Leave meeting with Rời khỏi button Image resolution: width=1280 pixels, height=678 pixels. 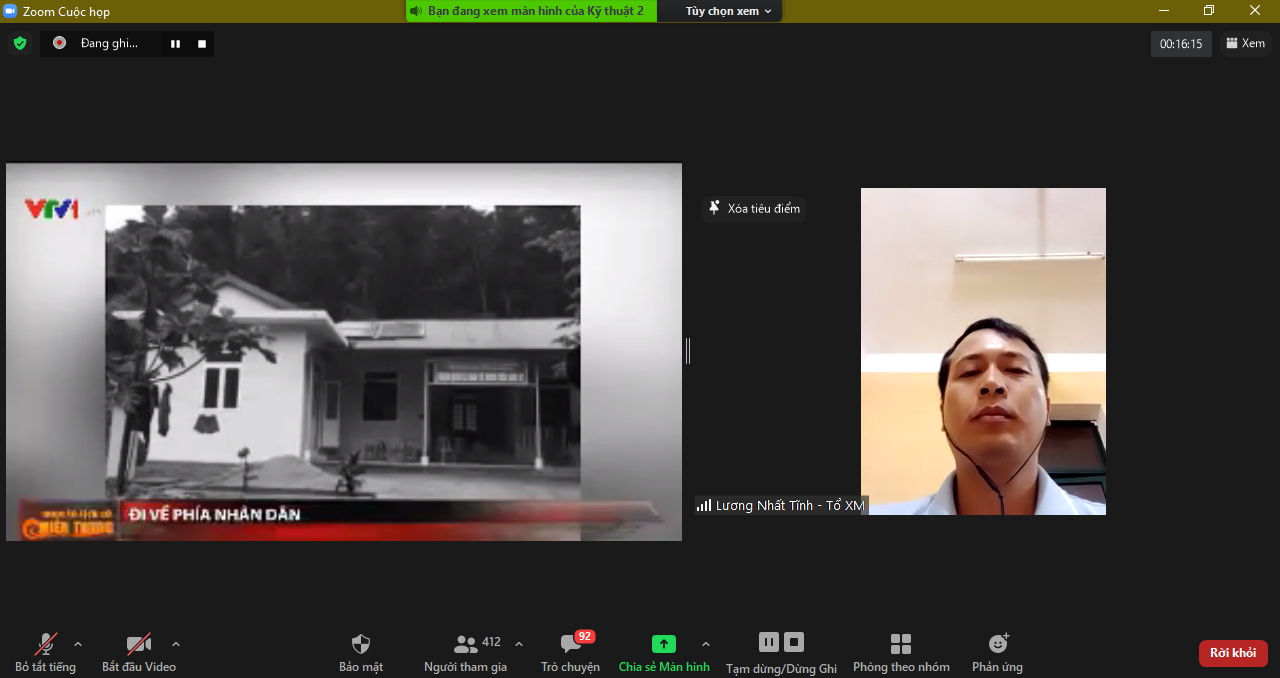(1233, 653)
